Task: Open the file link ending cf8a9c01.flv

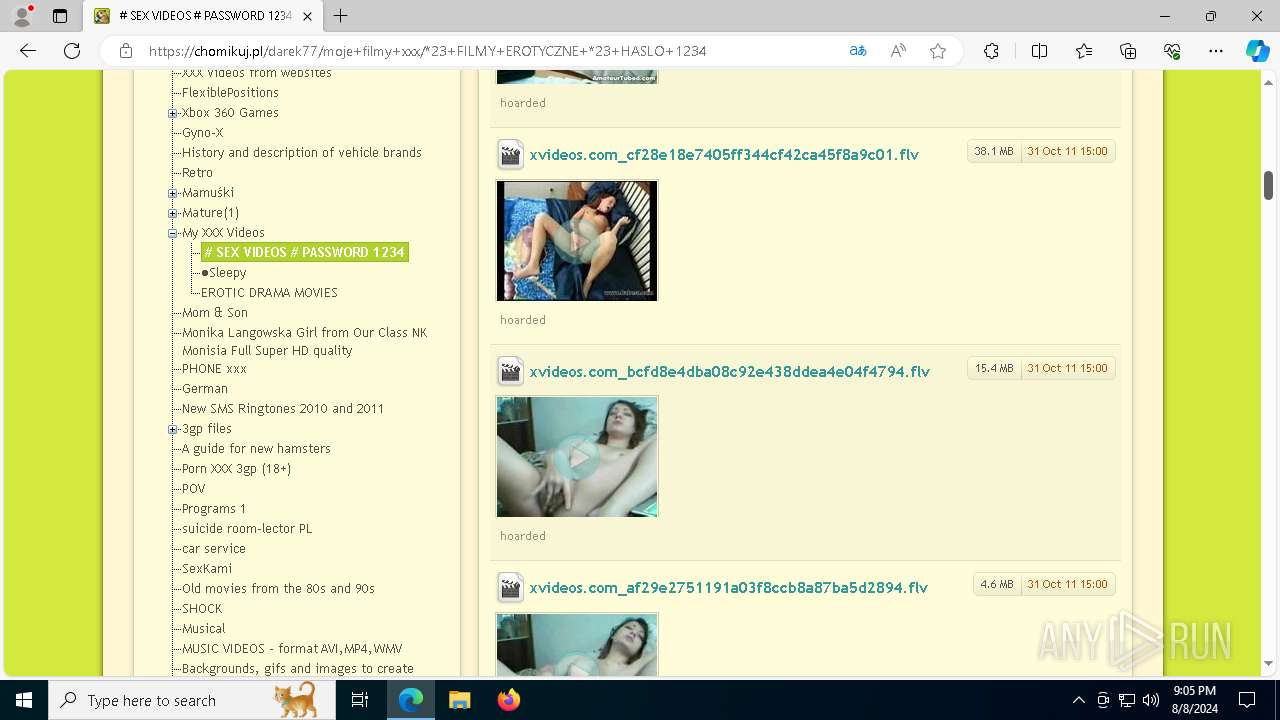Action: pyautogui.click(x=724, y=155)
